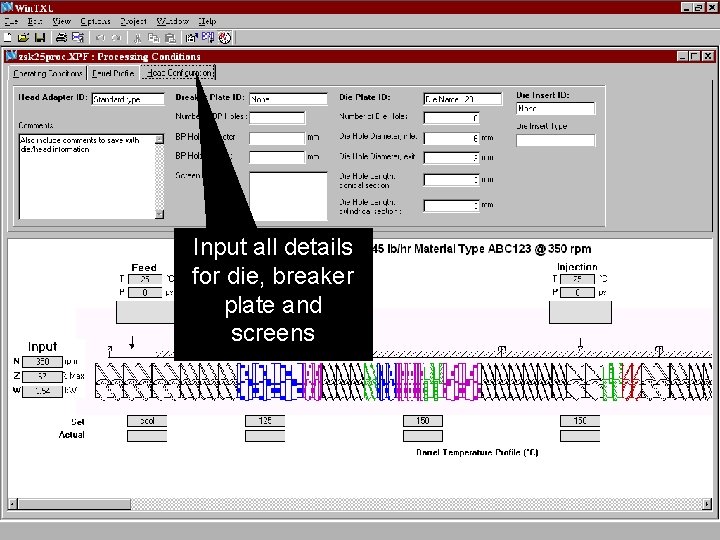The height and width of the screenshot is (540, 720).
Task: Click the Paste toolbar icon
Action: coord(170,38)
